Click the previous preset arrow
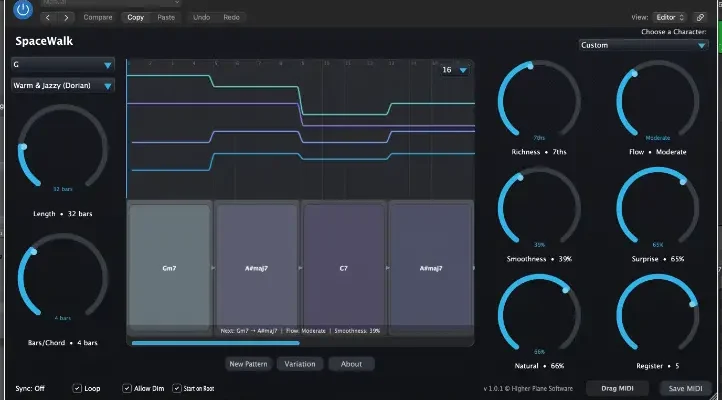The height and width of the screenshot is (400, 722). click(48, 17)
